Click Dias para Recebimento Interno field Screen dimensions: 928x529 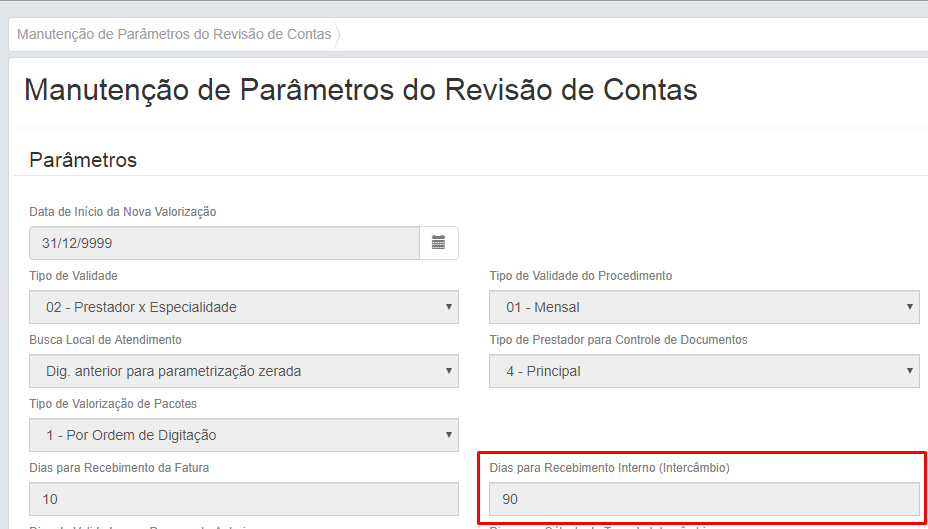pyautogui.click(x=704, y=499)
